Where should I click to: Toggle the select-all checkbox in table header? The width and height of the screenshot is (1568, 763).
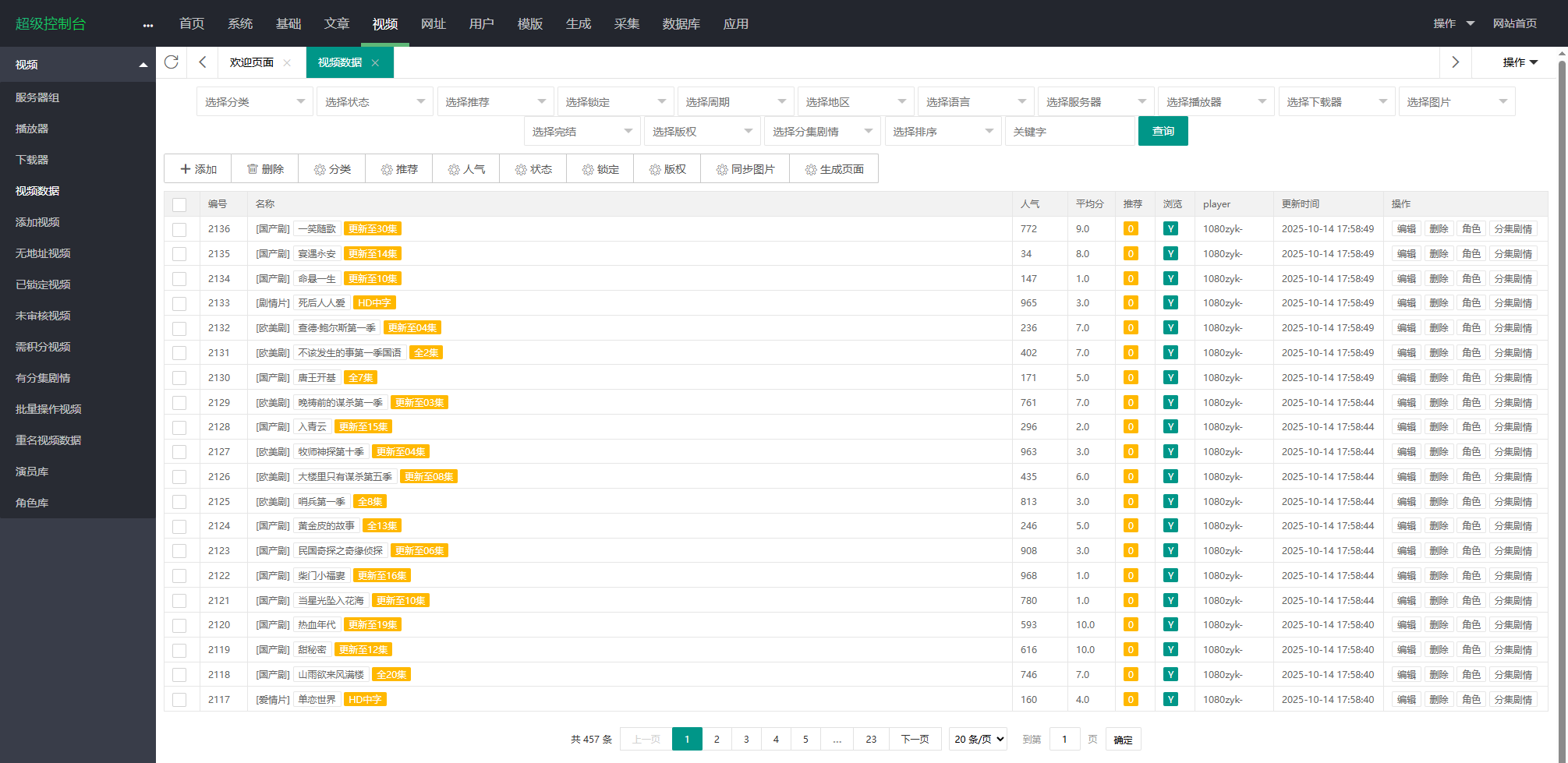[179, 205]
